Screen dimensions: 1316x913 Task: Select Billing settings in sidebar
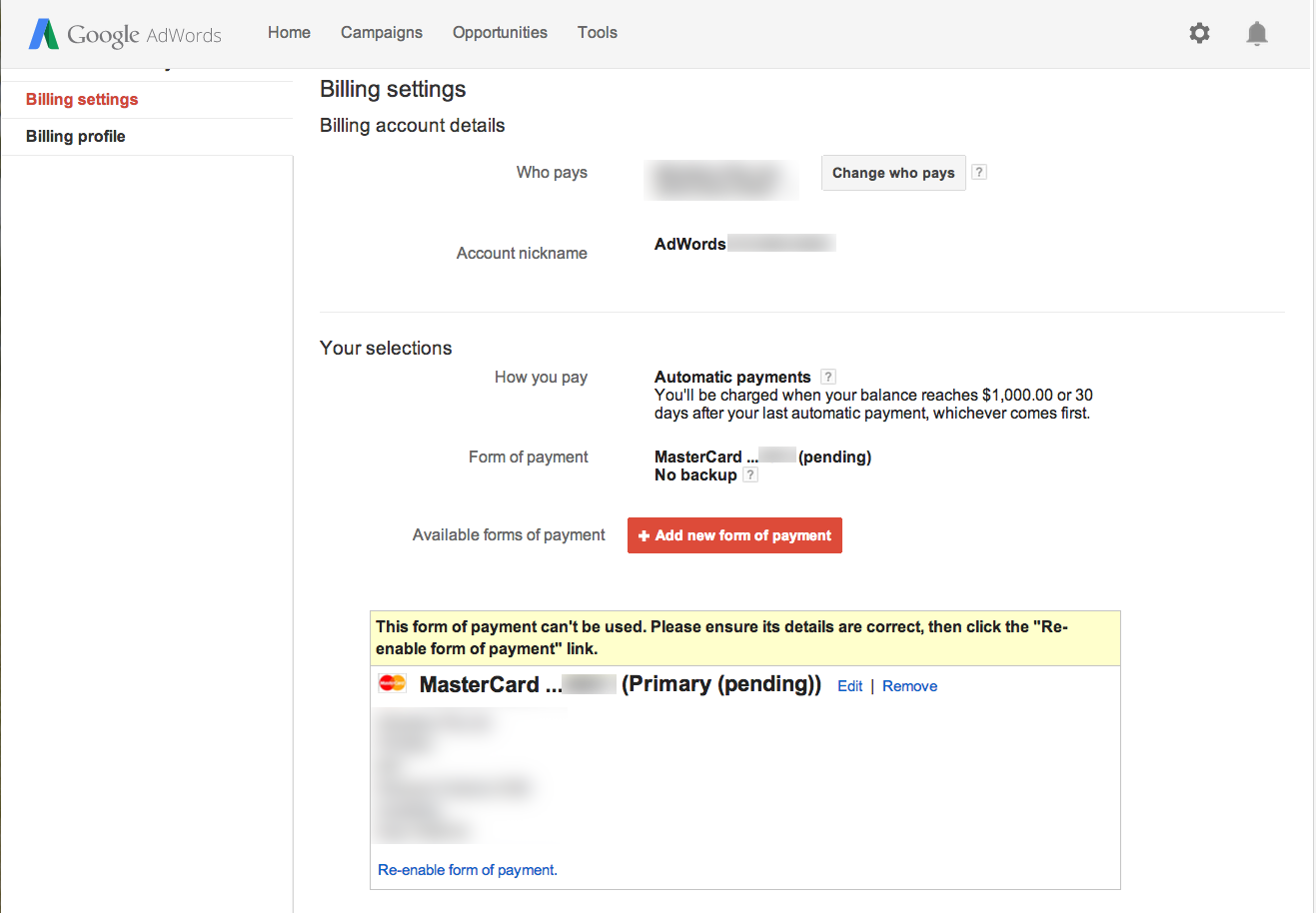click(x=82, y=99)
